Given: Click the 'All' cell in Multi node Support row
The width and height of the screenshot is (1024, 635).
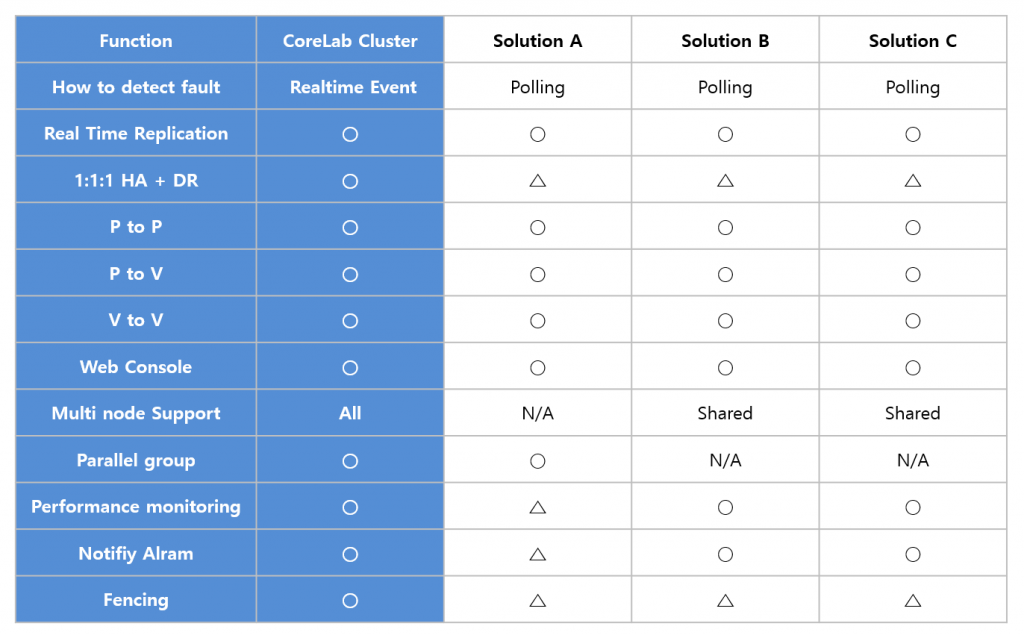Looking at the screenshot, I should pyautogui.click(x=350, y=414).
